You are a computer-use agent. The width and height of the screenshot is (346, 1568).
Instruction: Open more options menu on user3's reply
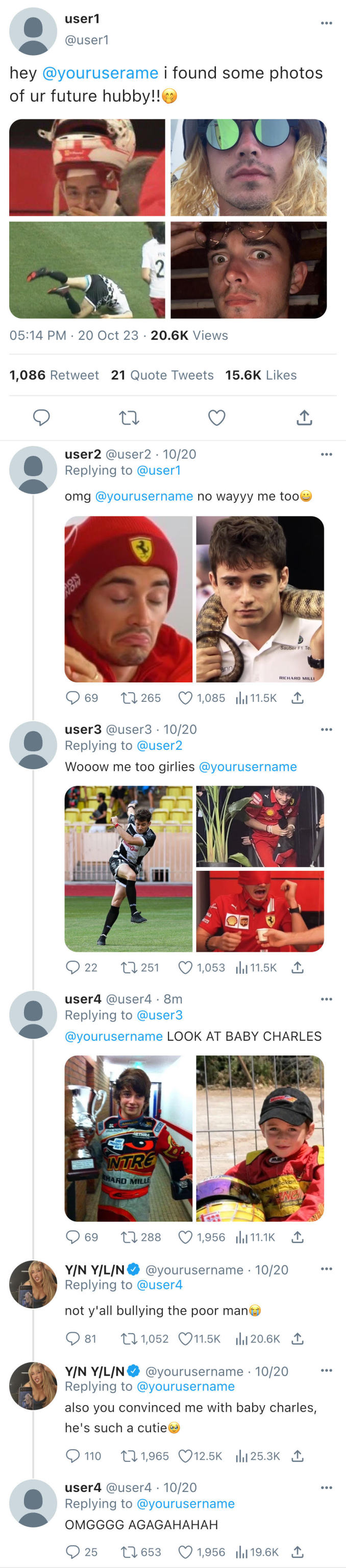click(x=327, y=729)
